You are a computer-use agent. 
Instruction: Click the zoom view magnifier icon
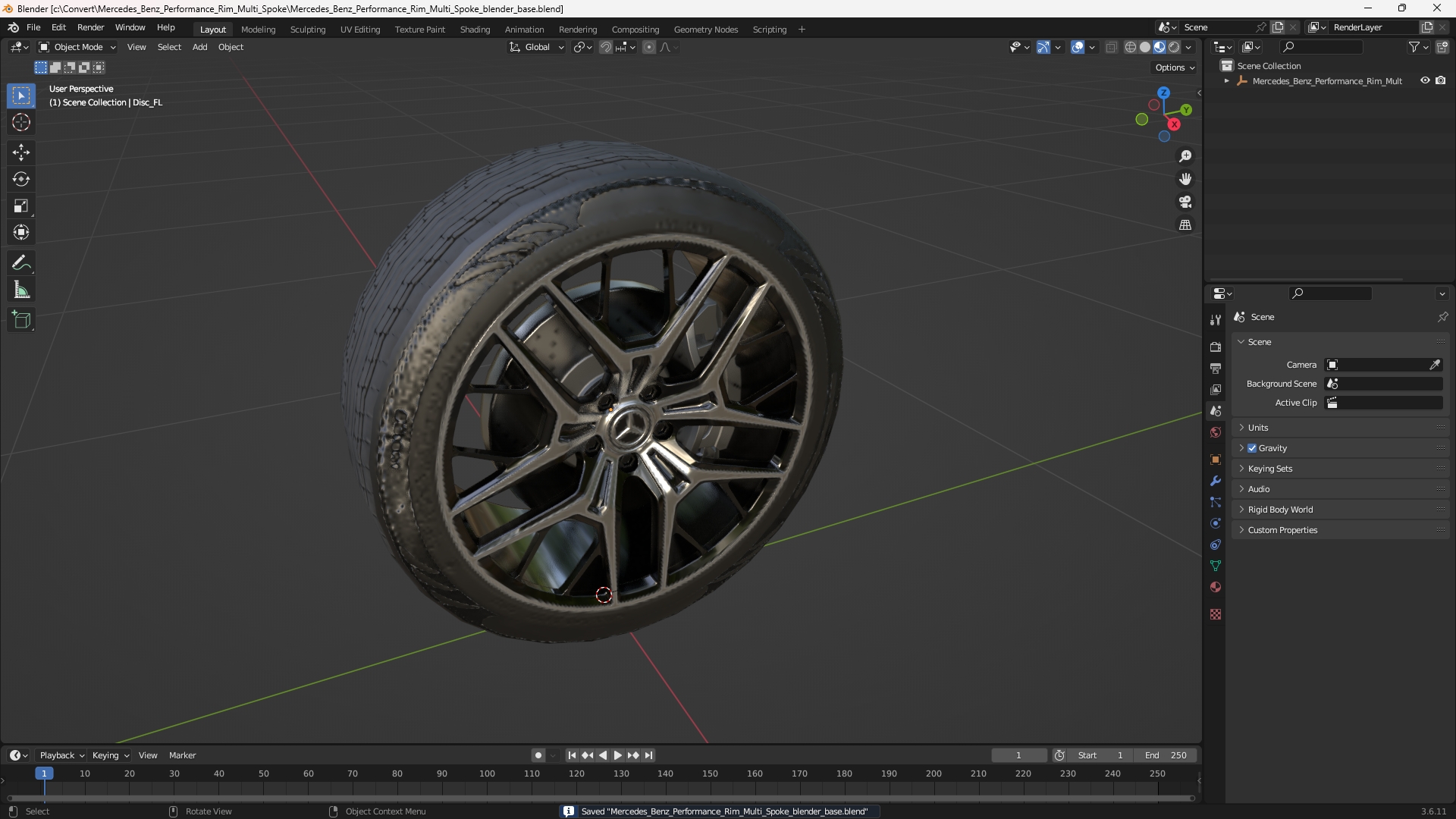point(1185,156)
